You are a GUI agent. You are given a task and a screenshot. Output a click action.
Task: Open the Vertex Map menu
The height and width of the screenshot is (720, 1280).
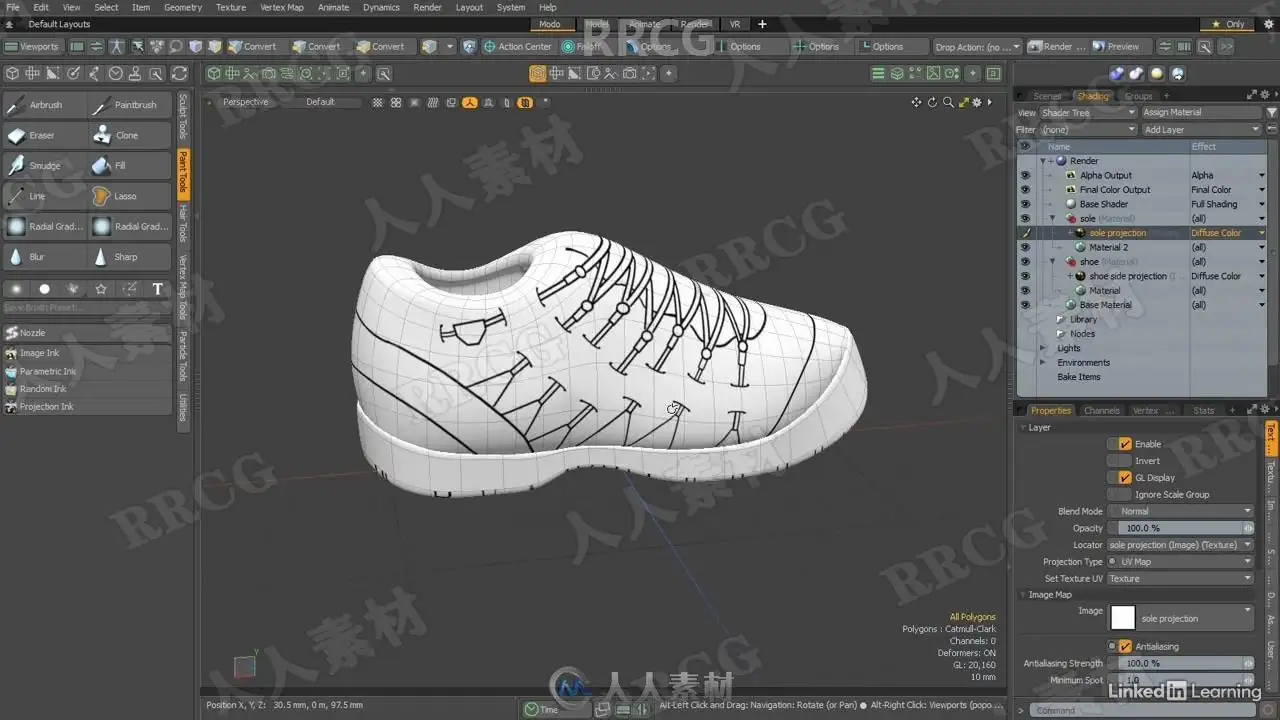point(282,7)
